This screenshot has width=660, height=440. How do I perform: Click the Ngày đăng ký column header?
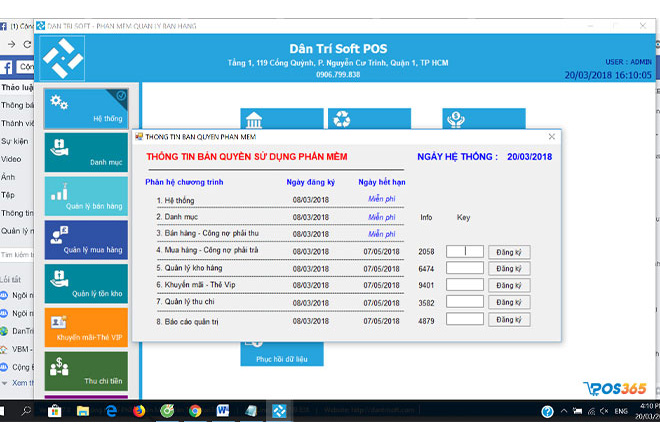pyautogui.click(x=311, y=182)
